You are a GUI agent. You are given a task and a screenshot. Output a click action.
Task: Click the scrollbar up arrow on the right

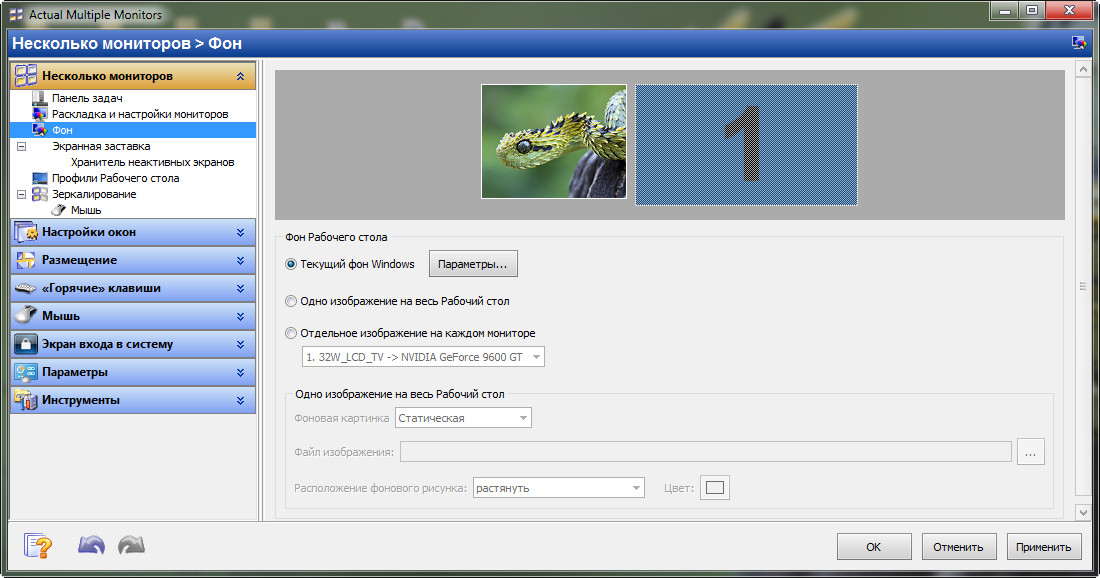click(x=1083, y=69)
